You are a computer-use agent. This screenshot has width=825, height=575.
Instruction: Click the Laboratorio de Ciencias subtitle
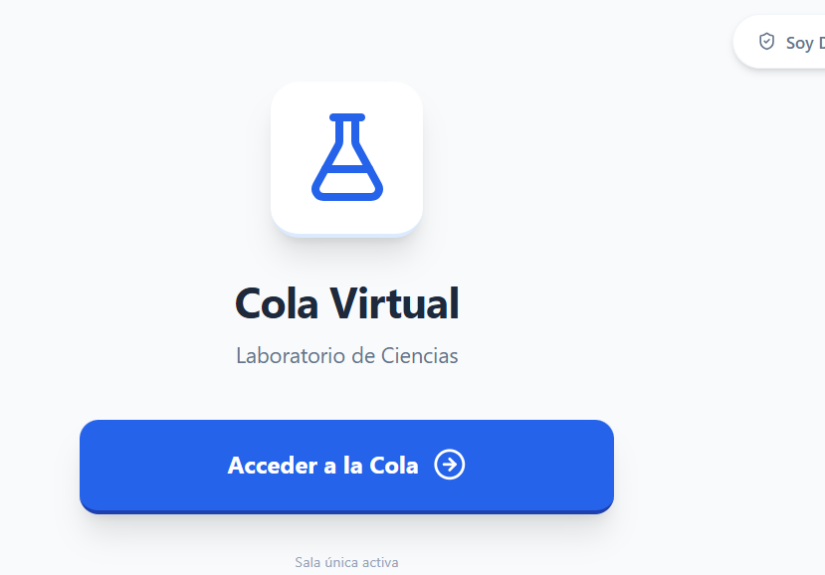(x=347, y=356)
